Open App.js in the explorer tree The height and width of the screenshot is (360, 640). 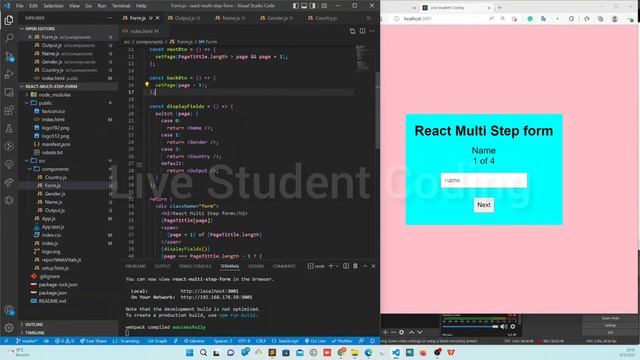click(48, 219)
